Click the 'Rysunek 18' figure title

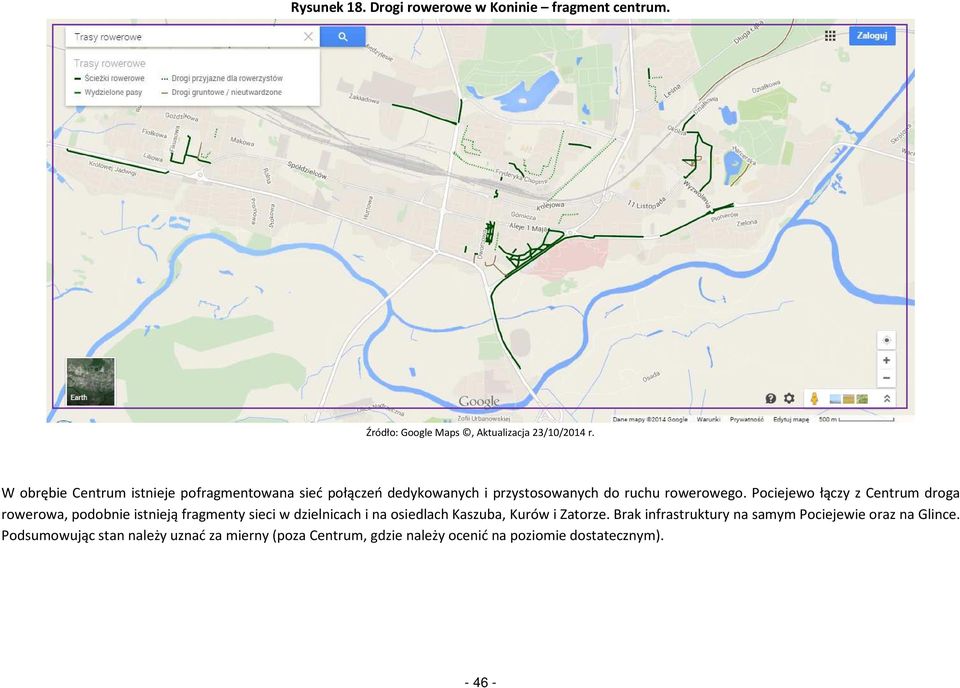point(480,8)
